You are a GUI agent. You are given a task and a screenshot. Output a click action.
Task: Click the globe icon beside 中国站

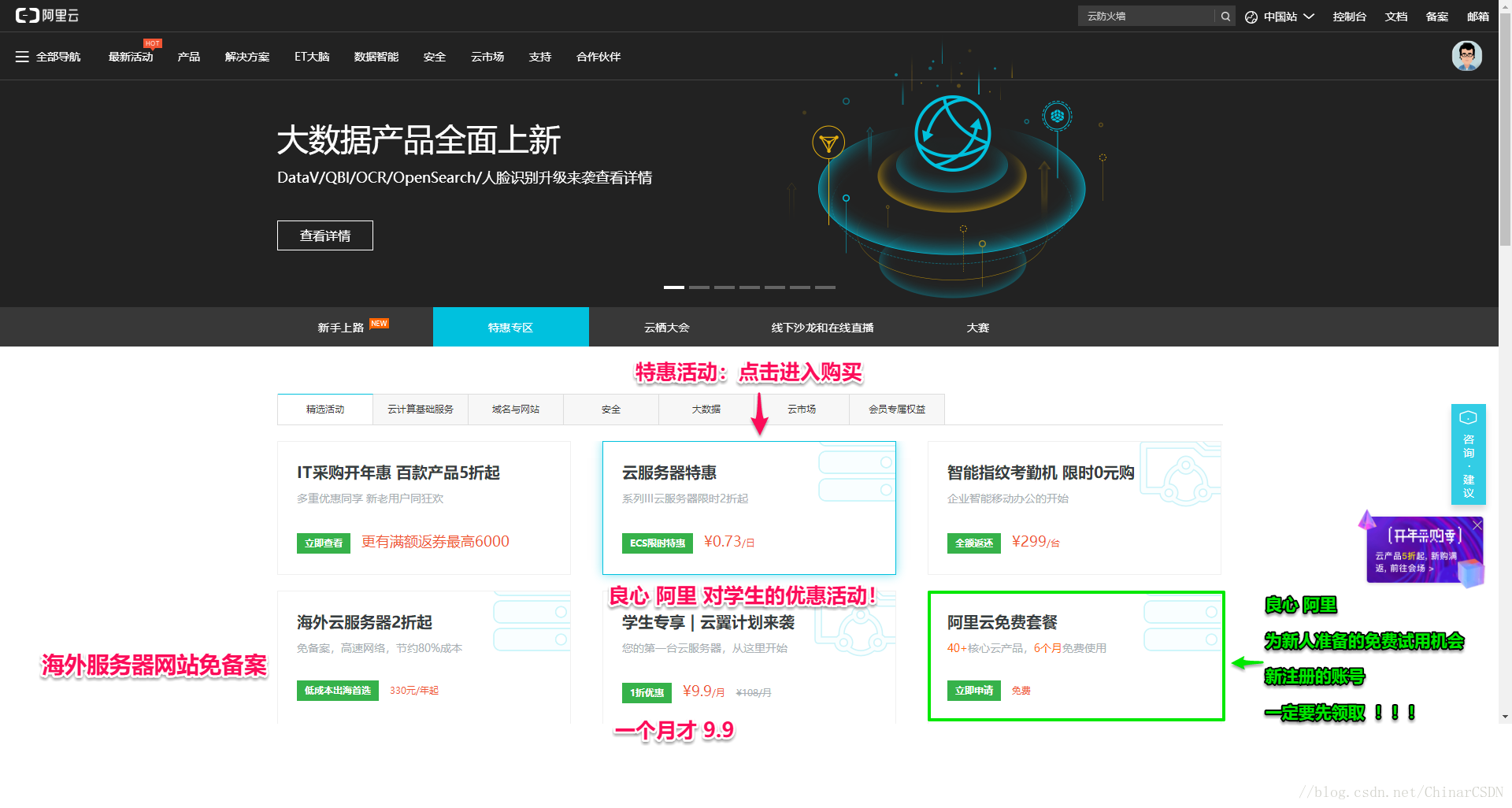click(1251, 17)
